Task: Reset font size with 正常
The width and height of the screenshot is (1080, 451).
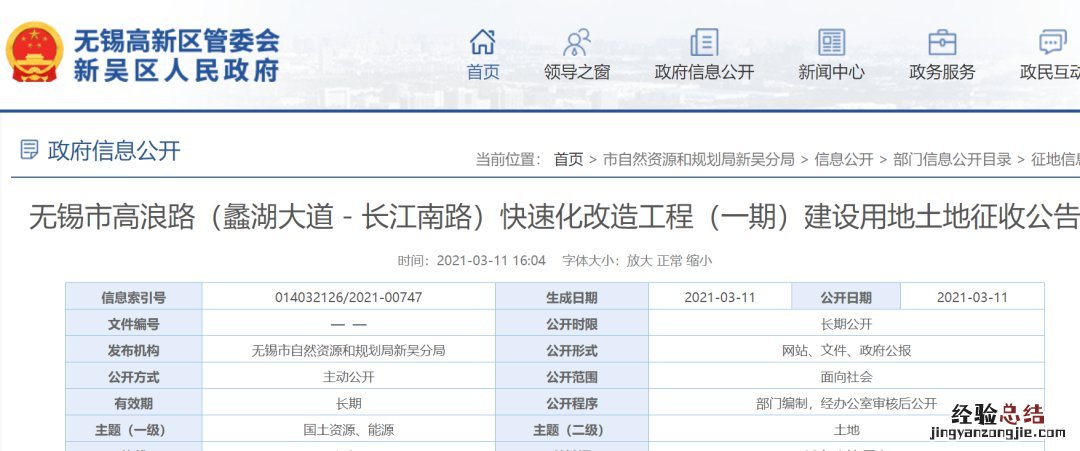Action: [x=670, y=260]
